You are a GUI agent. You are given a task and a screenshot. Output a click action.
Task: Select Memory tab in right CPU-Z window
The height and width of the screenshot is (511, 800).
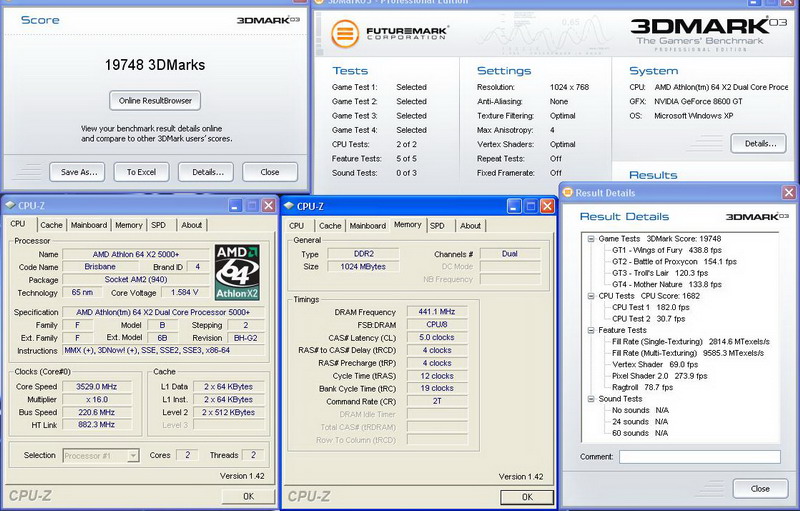tap(408, 224)
